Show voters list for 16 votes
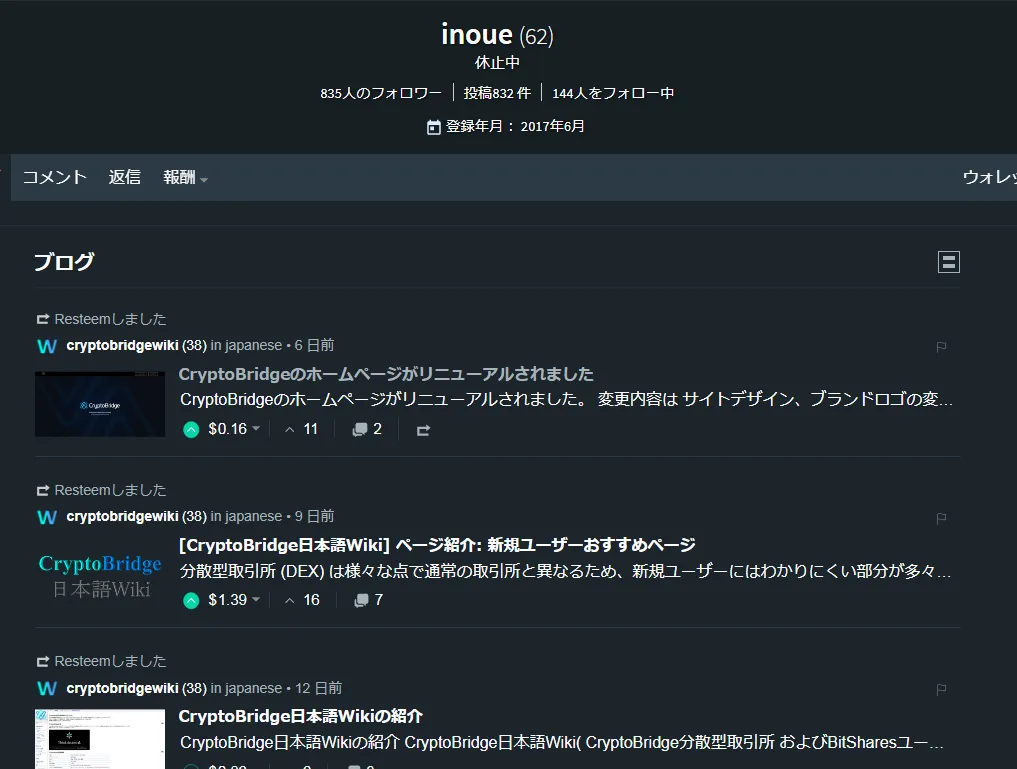1017x769 pixels. 302,600
